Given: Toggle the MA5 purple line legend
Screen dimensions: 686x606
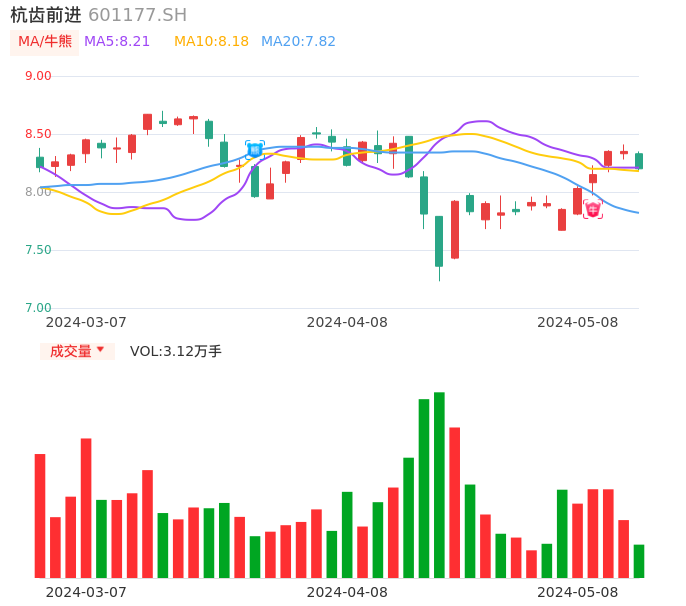Looking at the screenshot, I should click(x=117, y=41).
